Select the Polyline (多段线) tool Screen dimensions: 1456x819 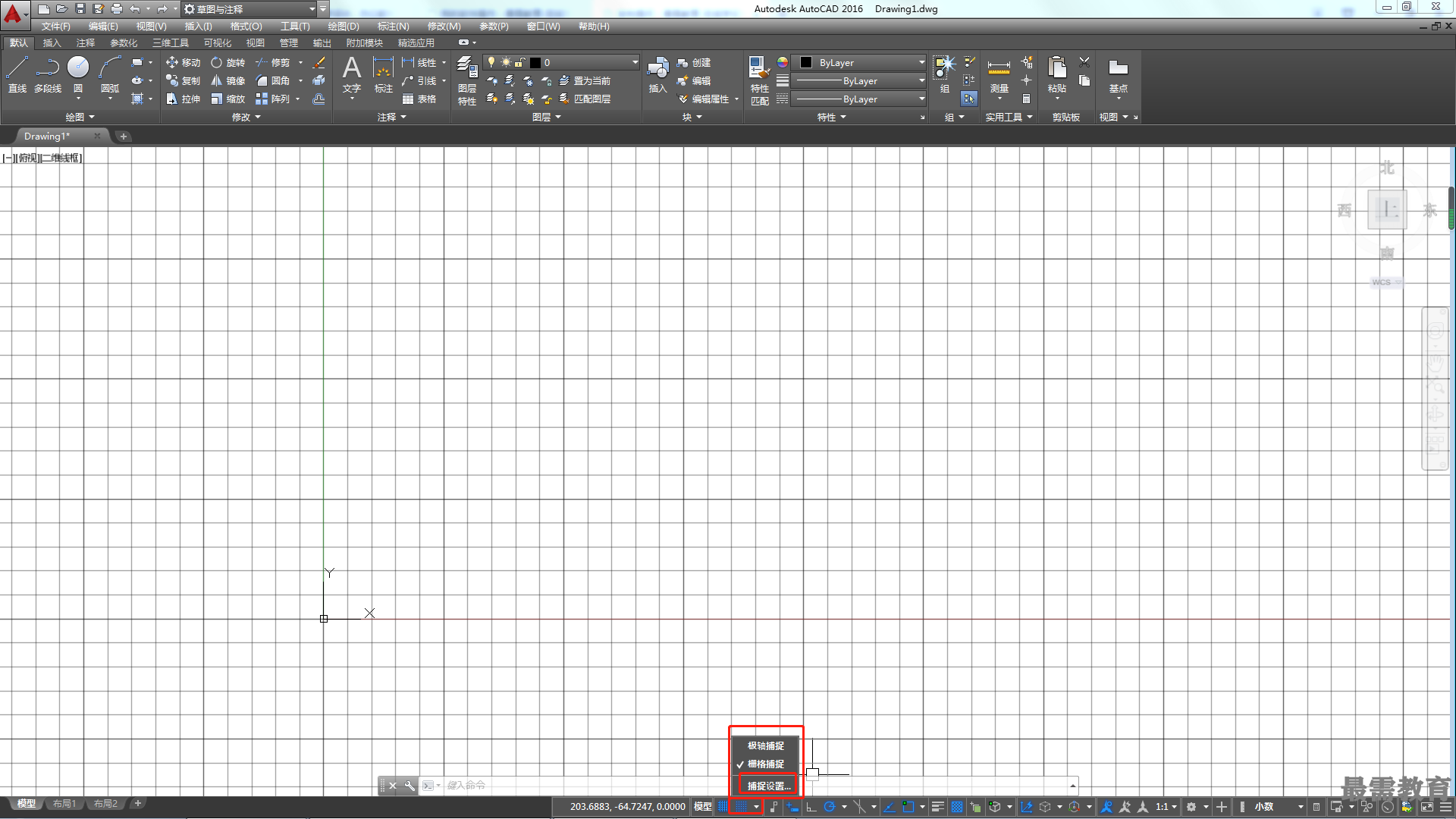48,74
